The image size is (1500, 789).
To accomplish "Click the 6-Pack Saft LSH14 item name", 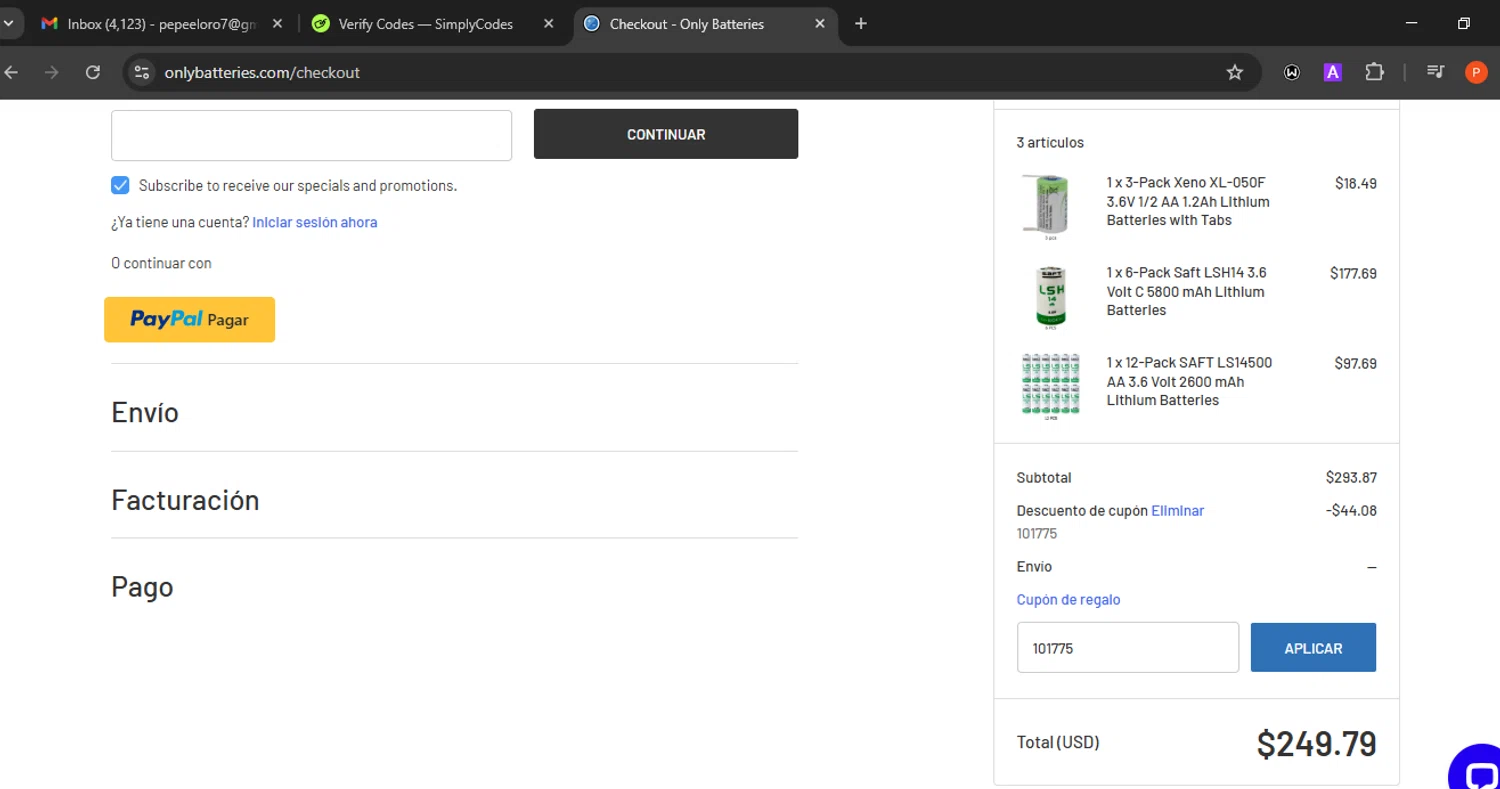I will point(1187,291).
